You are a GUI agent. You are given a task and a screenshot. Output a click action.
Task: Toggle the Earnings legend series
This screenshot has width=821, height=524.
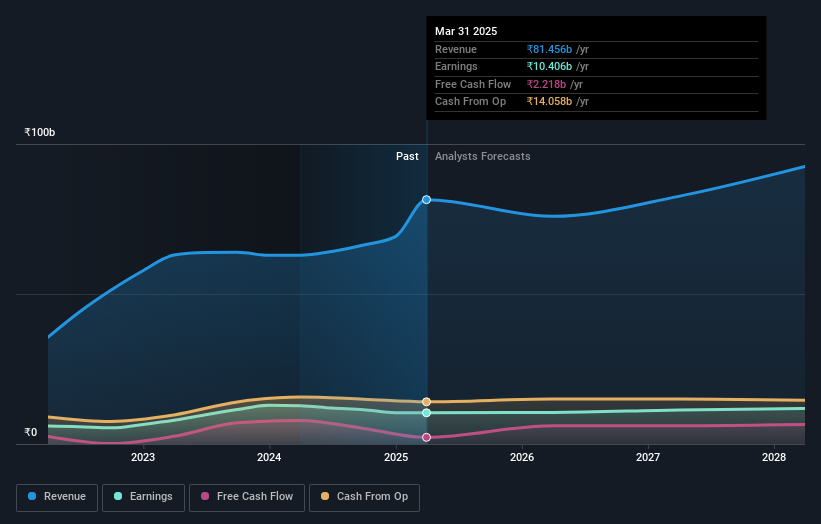(x=143, y=497)
